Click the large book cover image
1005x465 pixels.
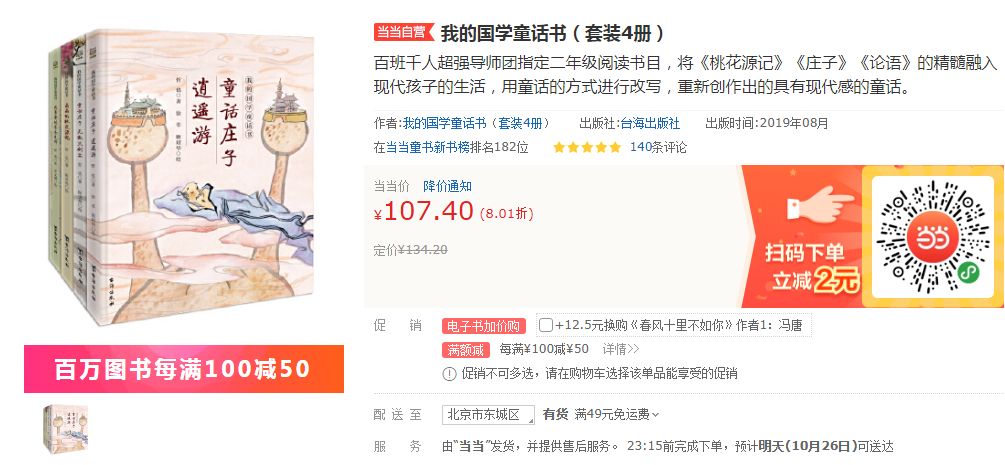point(183,176)
